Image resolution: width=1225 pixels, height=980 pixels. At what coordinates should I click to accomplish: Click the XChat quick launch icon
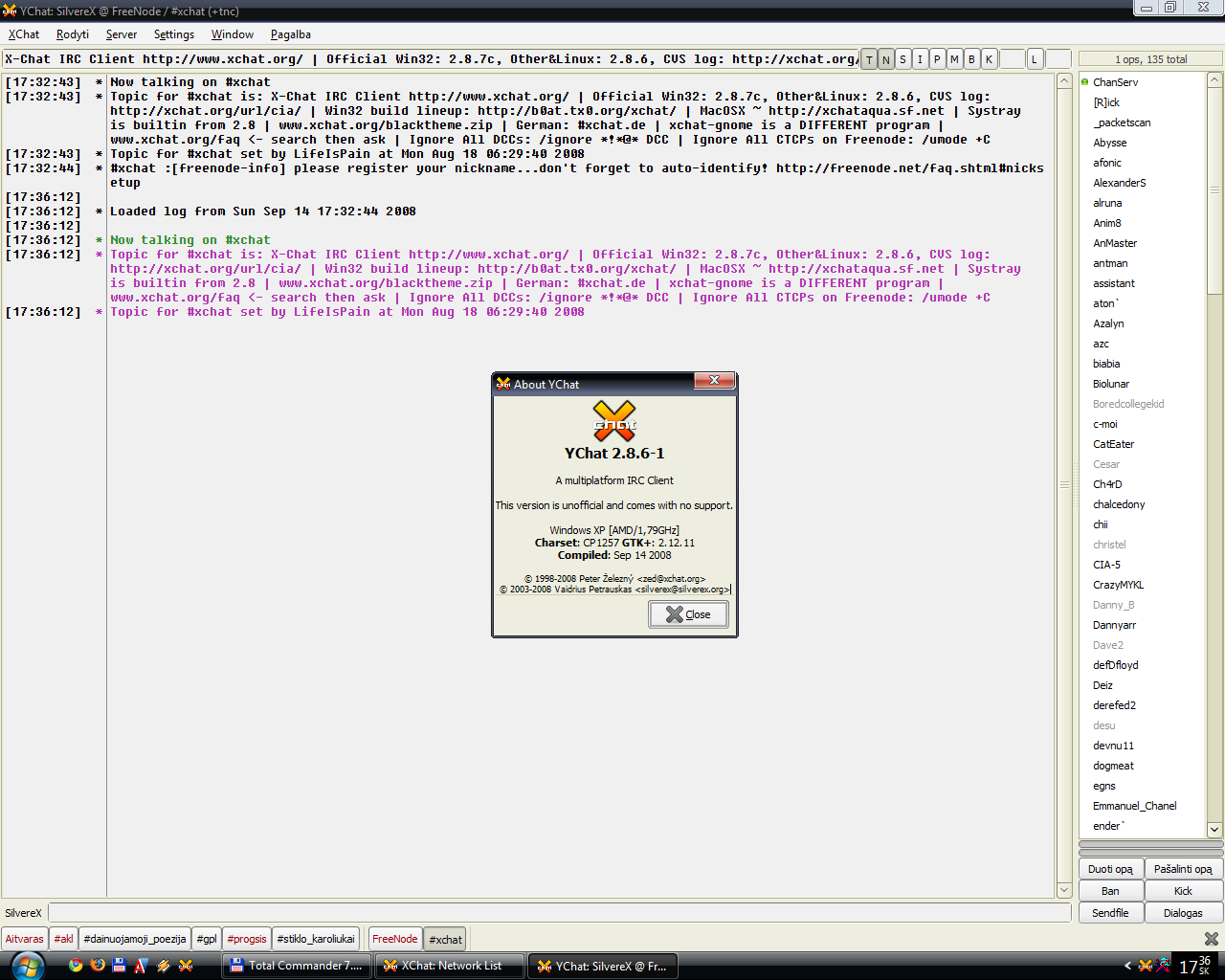point(186,966)
